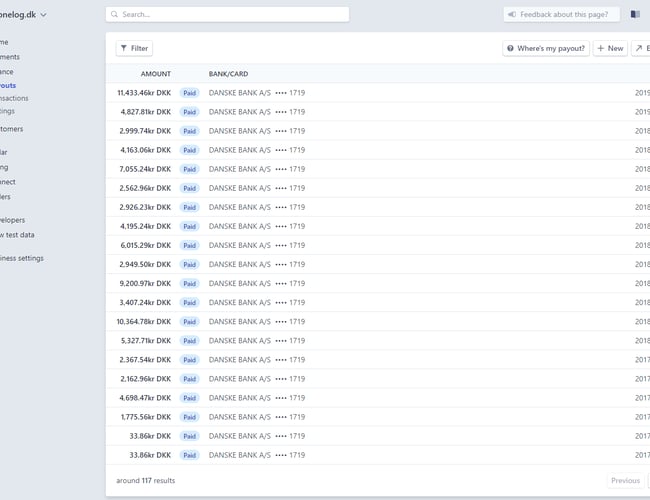Click Paid badge on 11,433.46kr payout
Screen dimensions: 650x500
tap(189, 93)
